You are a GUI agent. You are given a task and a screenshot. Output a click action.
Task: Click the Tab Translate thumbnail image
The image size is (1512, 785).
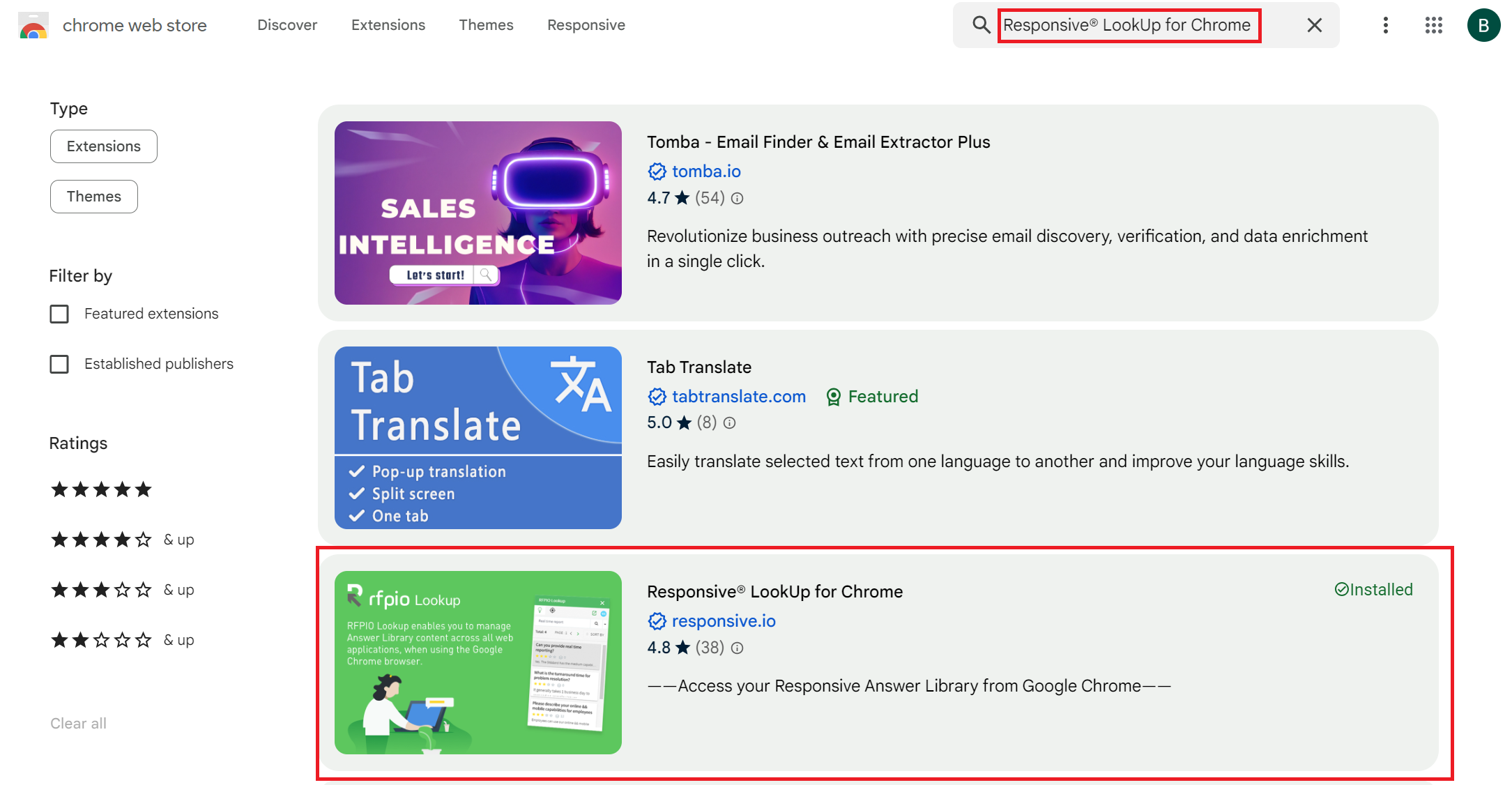coord(478,438)
